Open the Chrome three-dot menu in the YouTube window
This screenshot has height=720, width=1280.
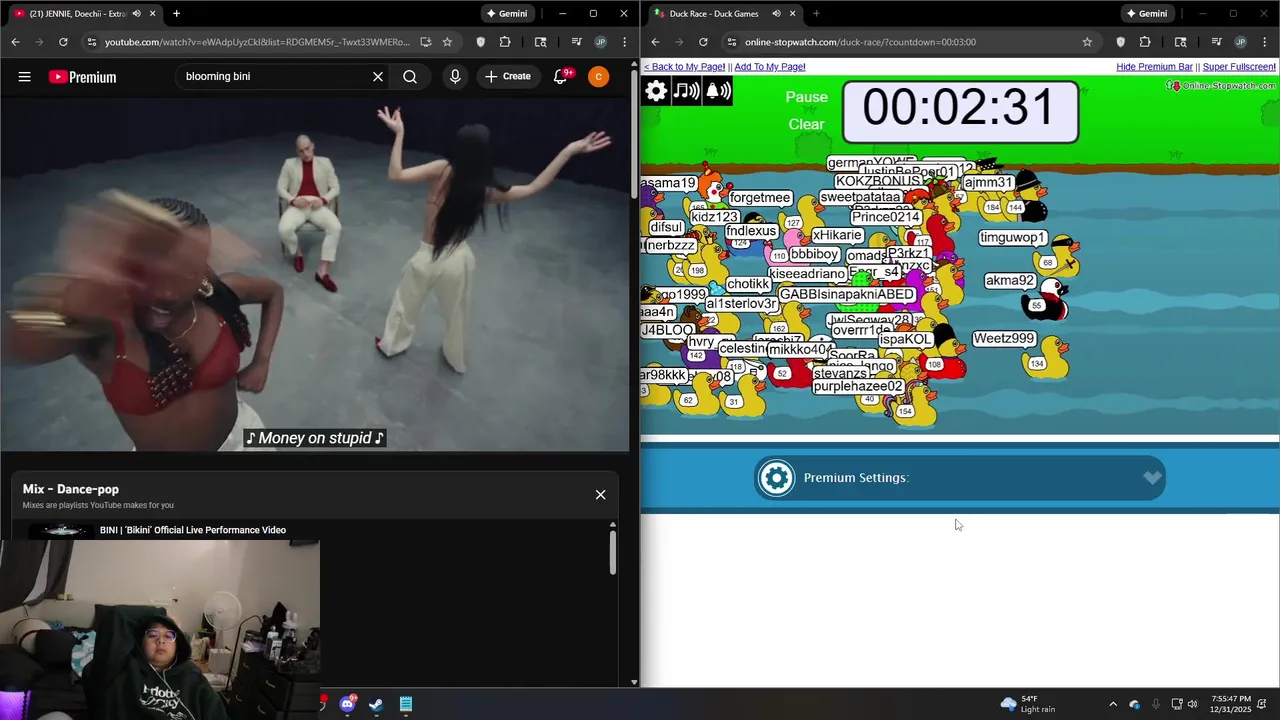[x=624, y=42]
